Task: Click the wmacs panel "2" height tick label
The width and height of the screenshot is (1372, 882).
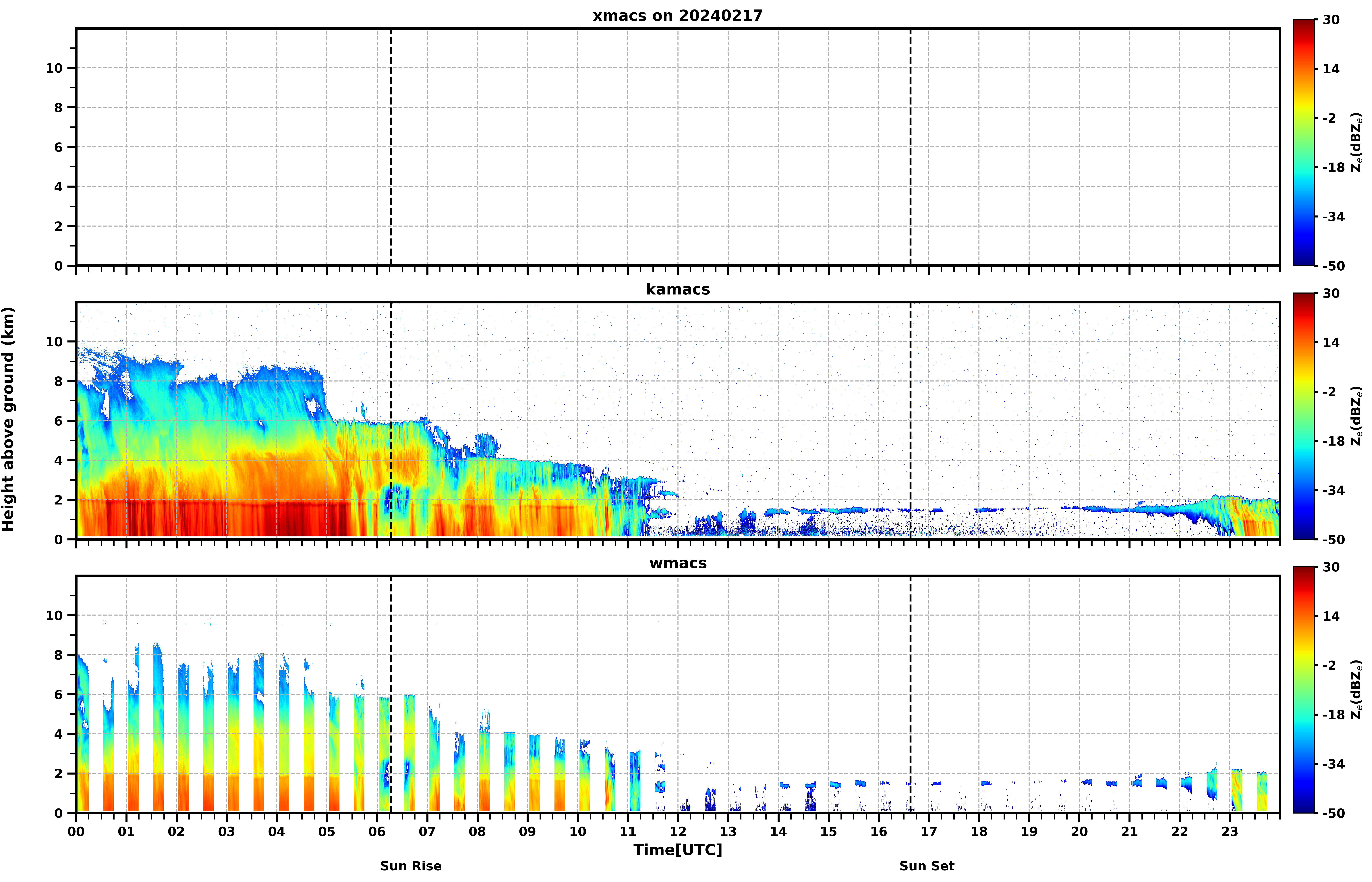Action: 58,774
